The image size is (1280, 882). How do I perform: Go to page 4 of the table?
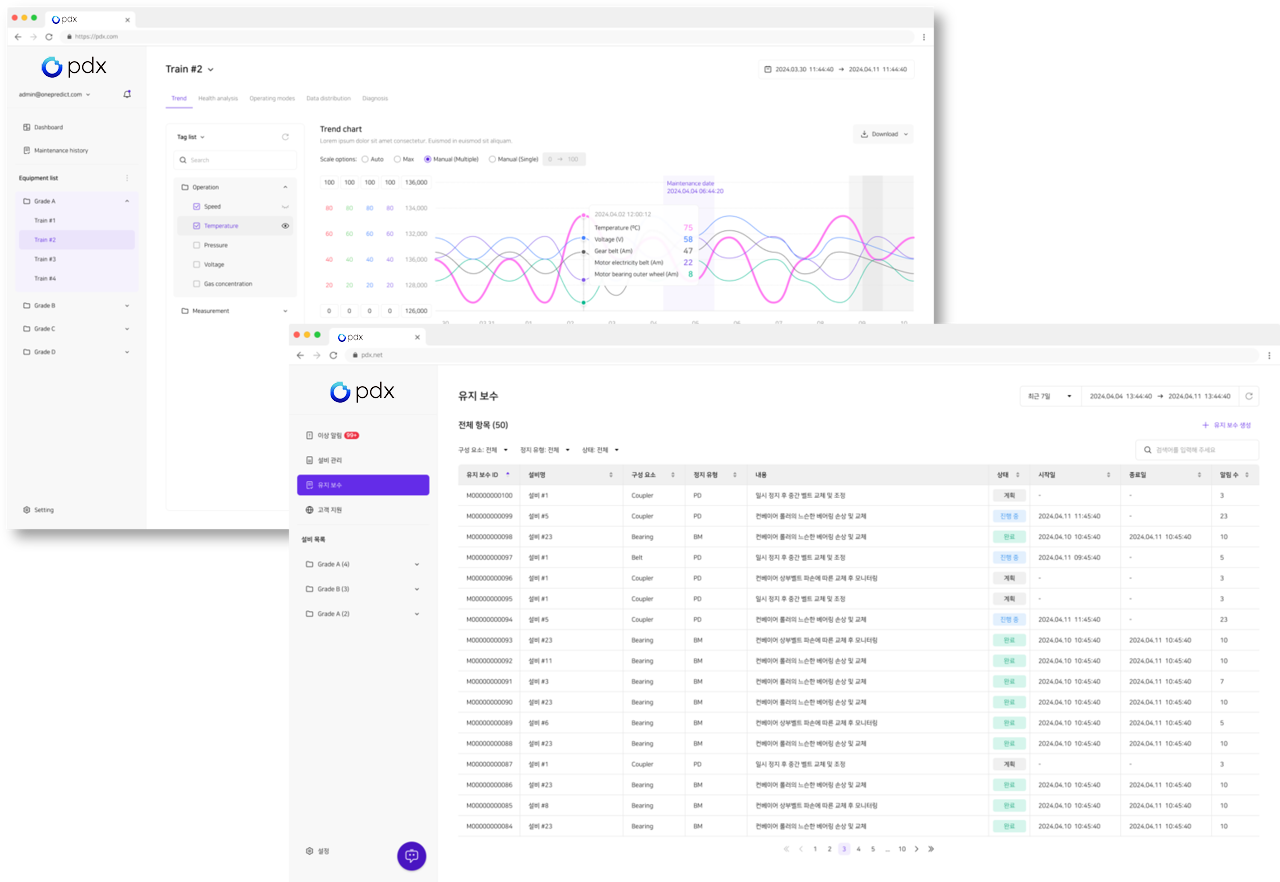[x=858, y=849]
